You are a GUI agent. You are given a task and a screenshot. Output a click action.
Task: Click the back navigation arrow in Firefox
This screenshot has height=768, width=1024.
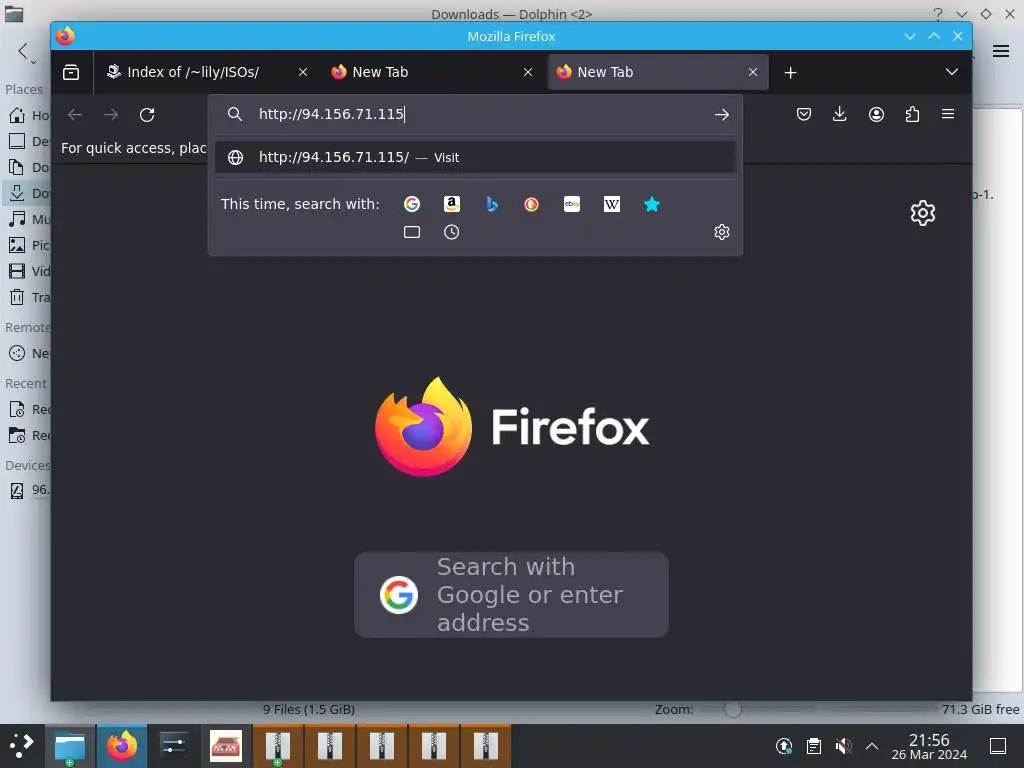[x=75, y=115]
